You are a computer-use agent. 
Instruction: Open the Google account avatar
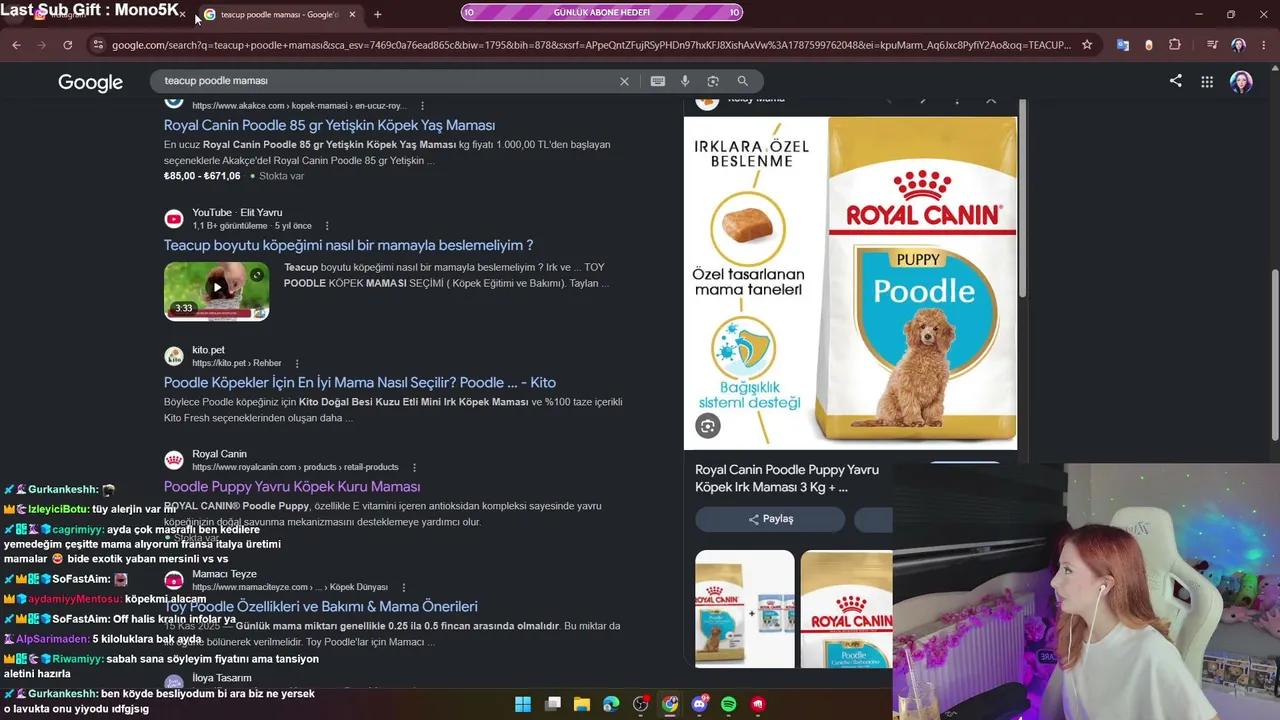coord(1241,82)
